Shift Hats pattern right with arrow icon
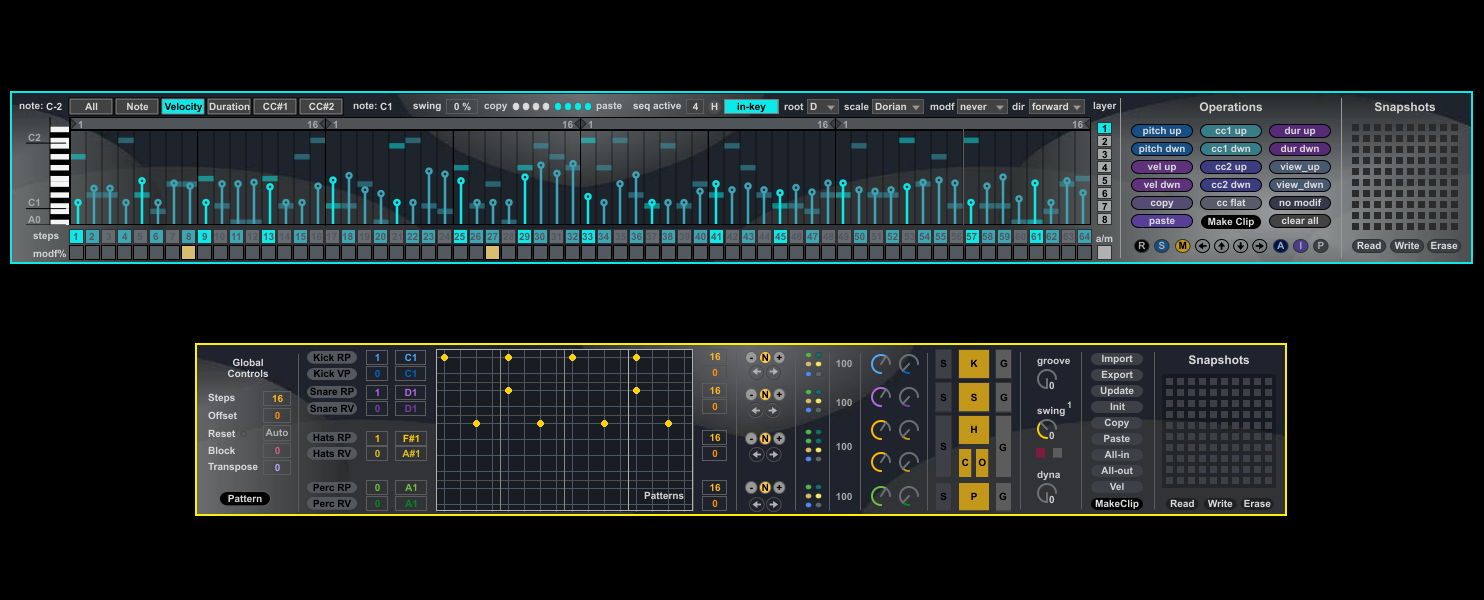The width and height of the screenshot is (1484, 600). click(x=773, y=454)
